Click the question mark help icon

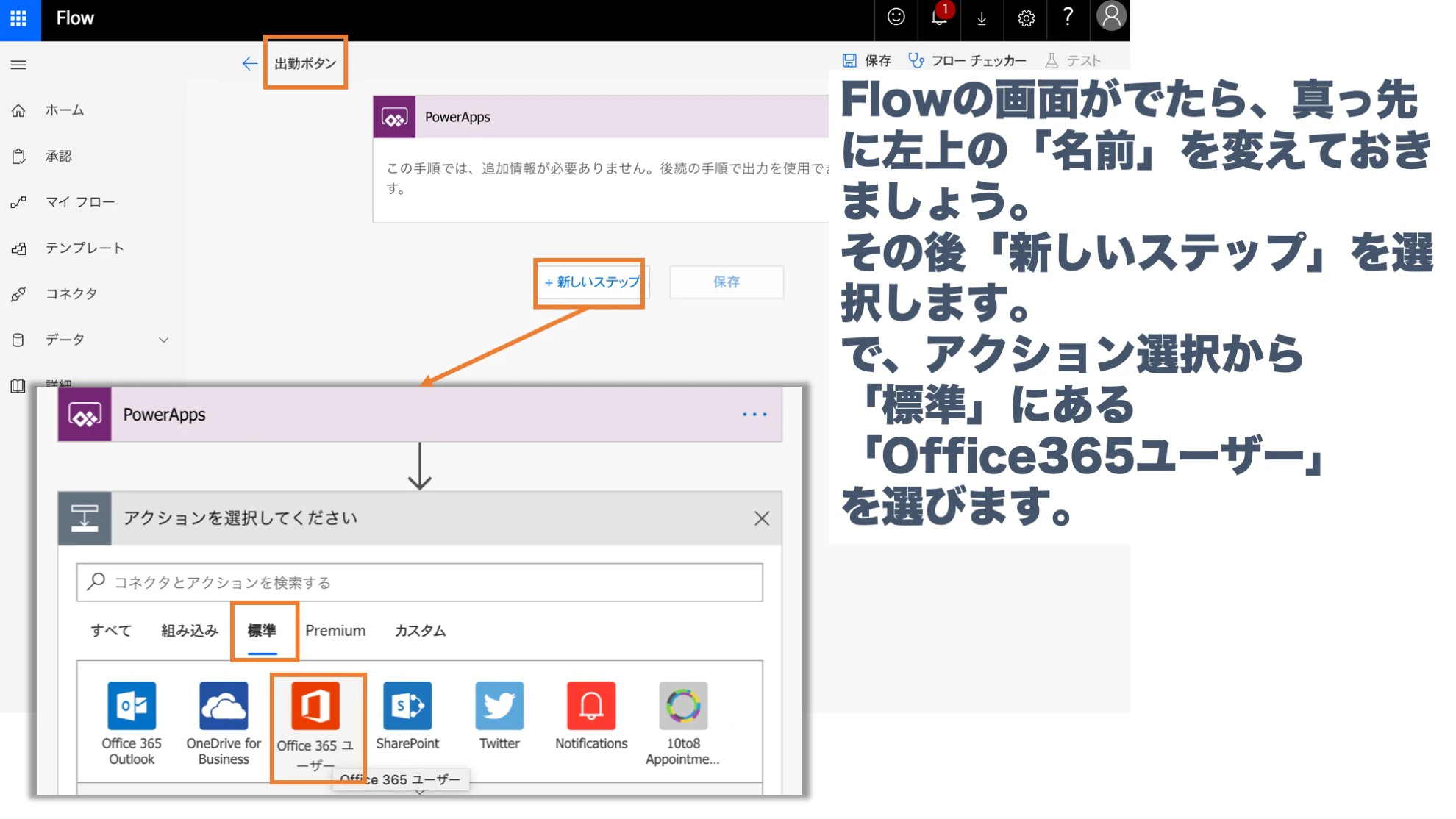coord(1068,18)
